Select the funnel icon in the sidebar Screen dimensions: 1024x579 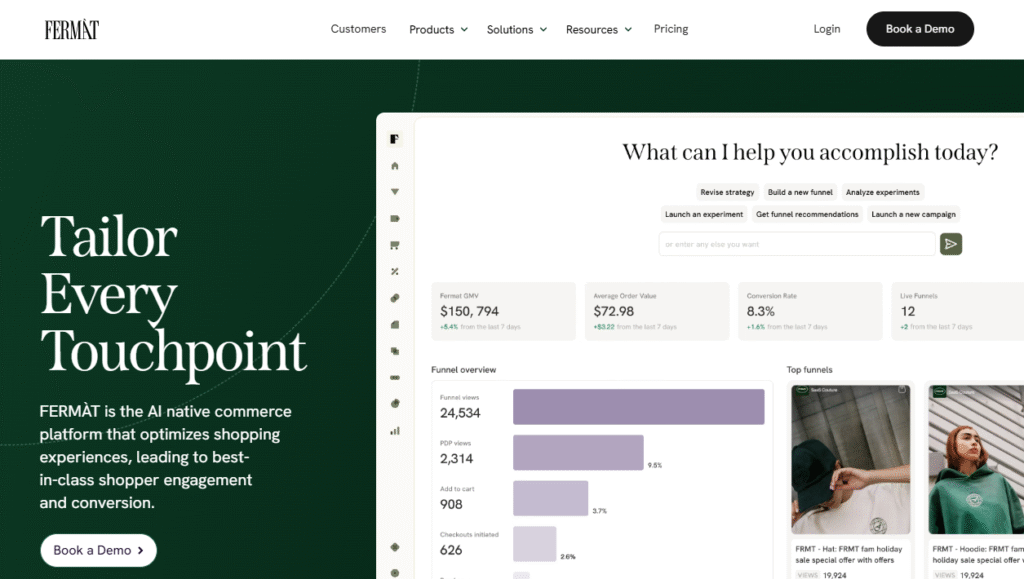(394, 192)
